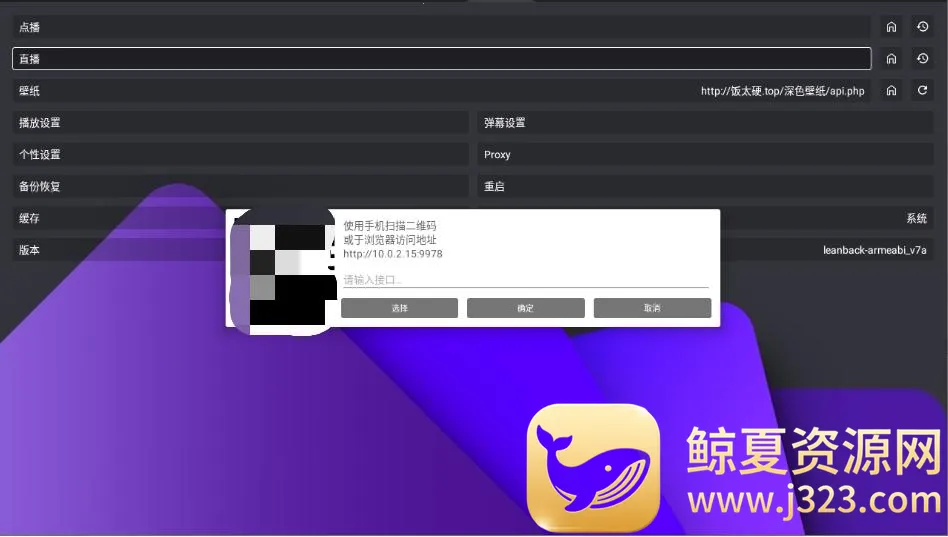Open 弹幕设置 settings

(x=706, y=123)
